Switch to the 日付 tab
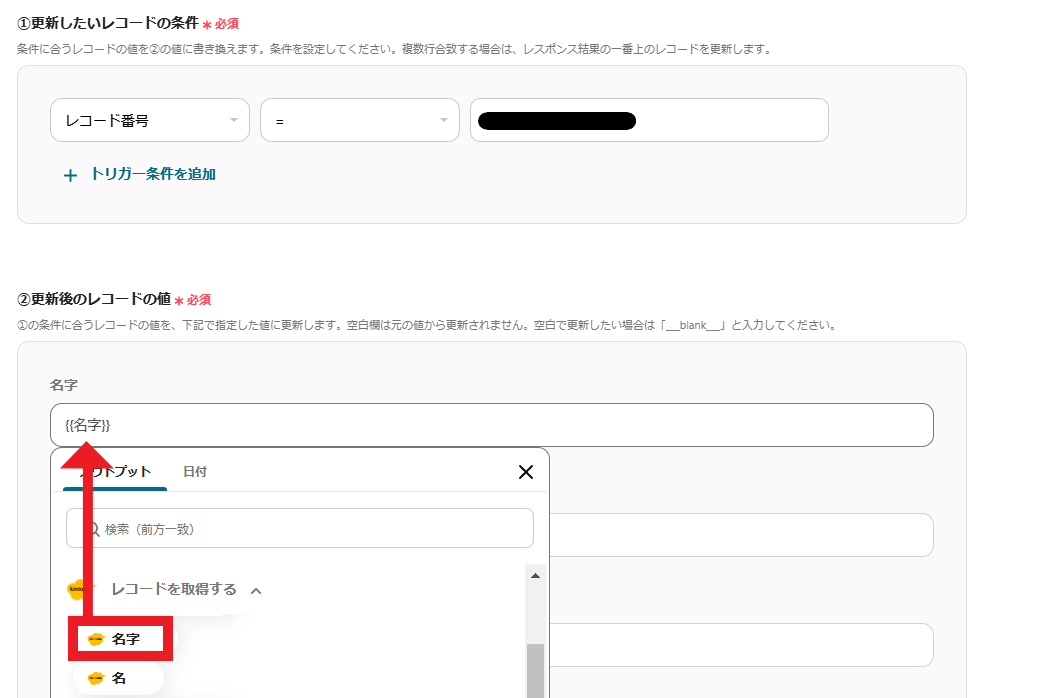 [194, 472]
